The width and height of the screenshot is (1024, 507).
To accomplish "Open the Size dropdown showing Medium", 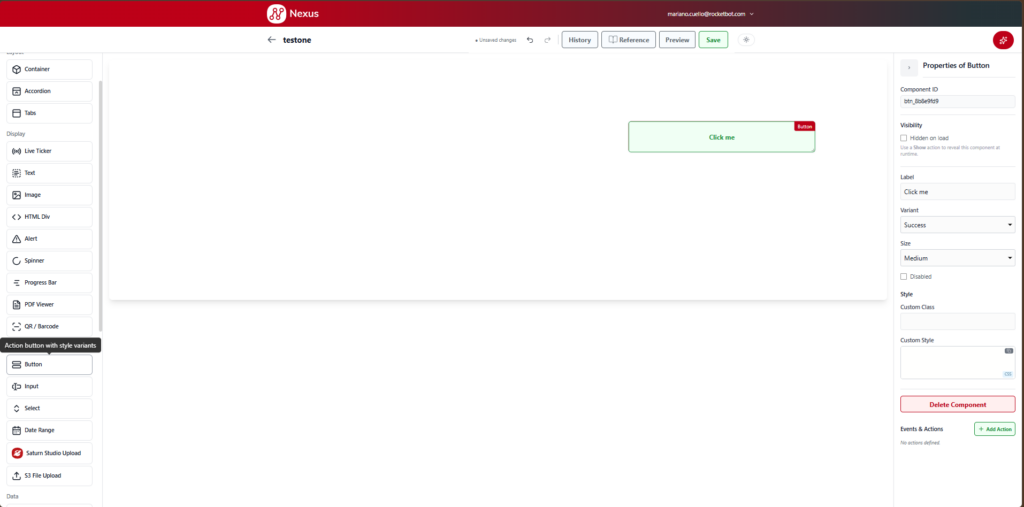I will point(957,257).
